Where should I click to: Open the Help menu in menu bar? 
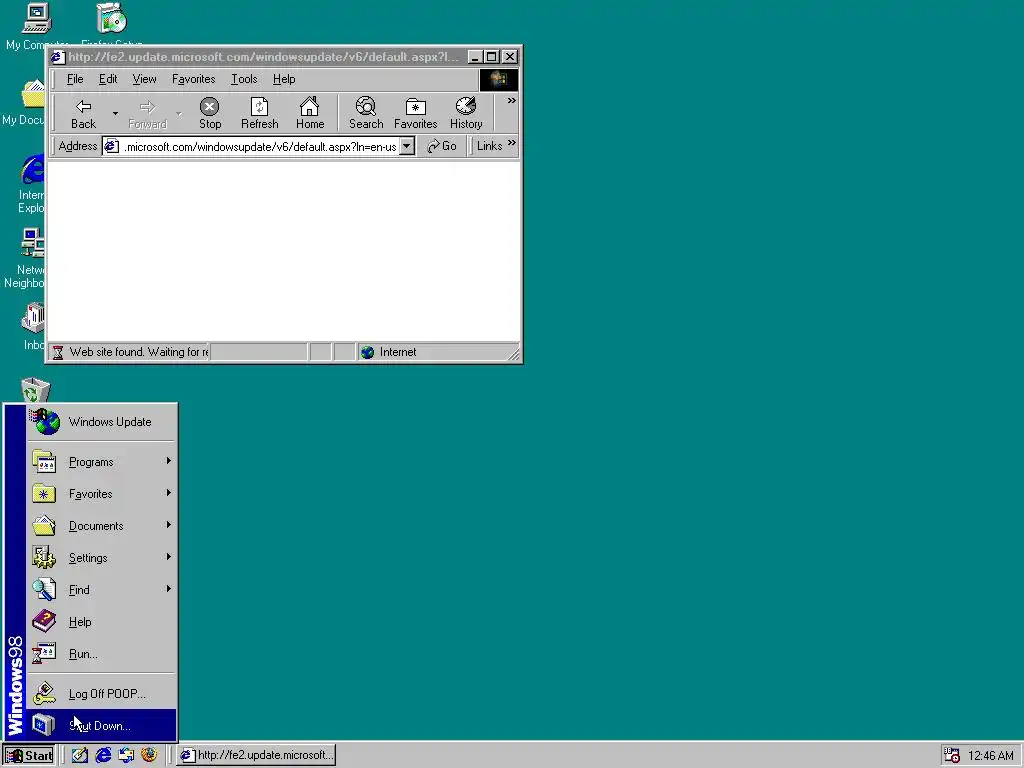(x=284, y=79)
